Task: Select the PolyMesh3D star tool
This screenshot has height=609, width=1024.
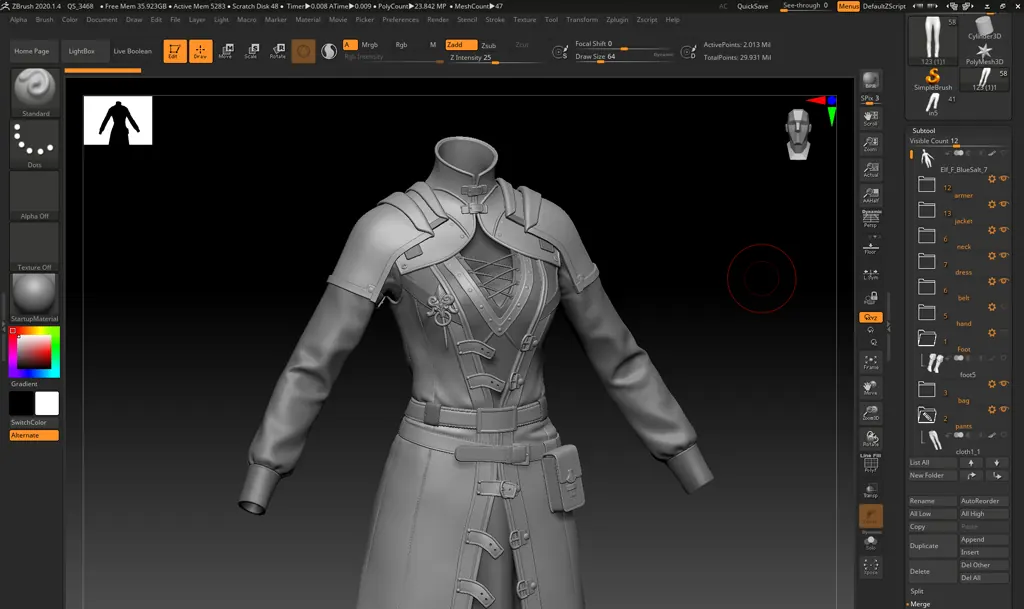Action: pos(984,54)
